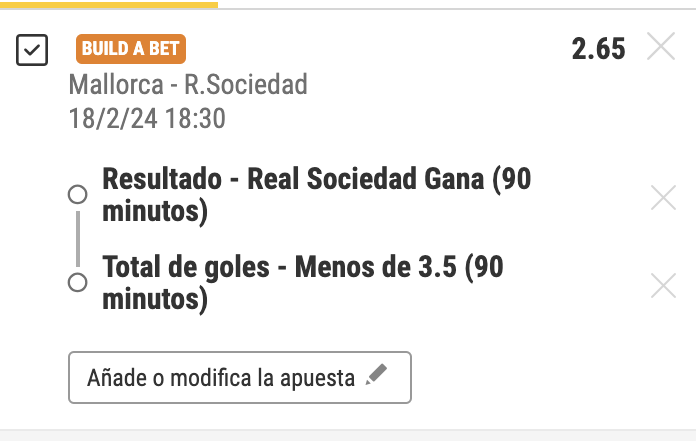Image resolution: width=696 pixels, height=441 pixels.
Task: Select the circle marker beside Total de goles
Action: 77,282
